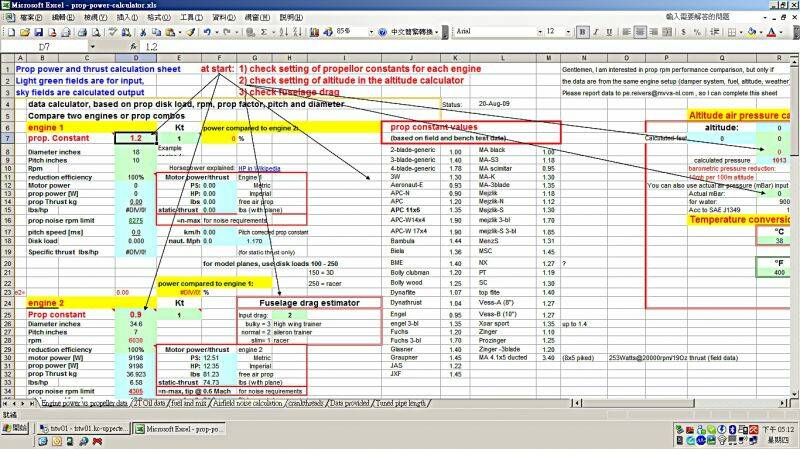This screenshot has height=449, width=800.
Task: Run the spelling check icon
Action: [113, 32]
